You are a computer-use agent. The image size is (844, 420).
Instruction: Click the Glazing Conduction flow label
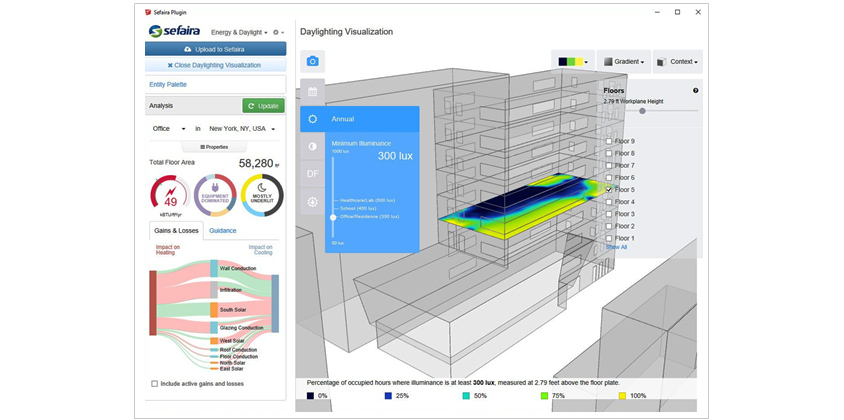tap(242, 327)
